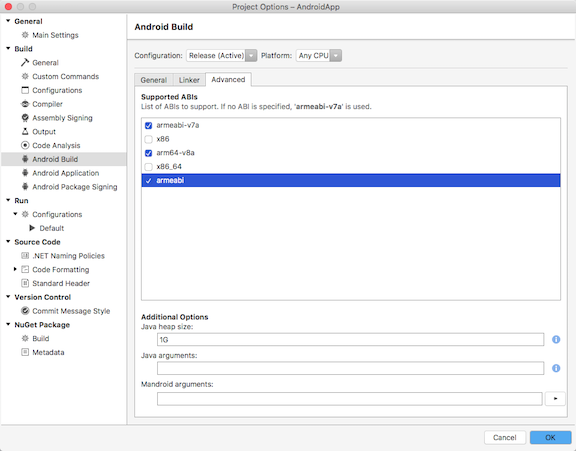The width and height of the screenshot is (576, 451).
Task: Select the Advanced tab
Action: click(228, 79)
